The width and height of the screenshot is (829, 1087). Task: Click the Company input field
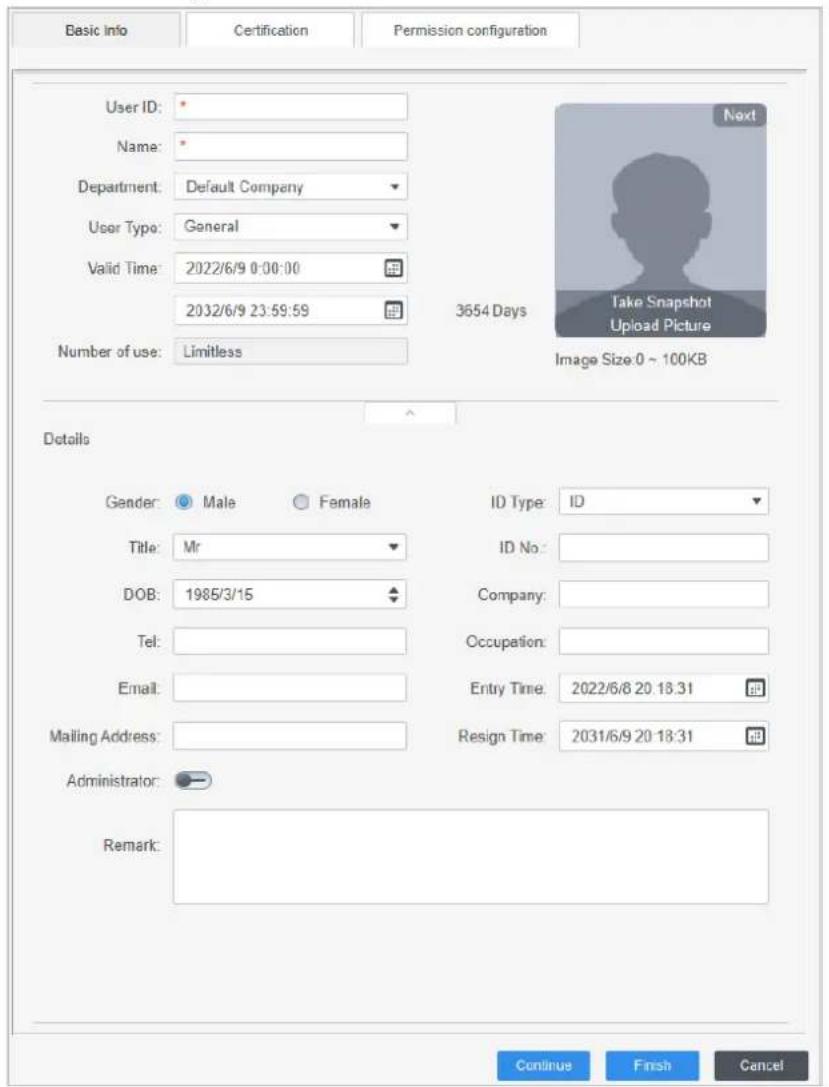(x=663, y=594)
